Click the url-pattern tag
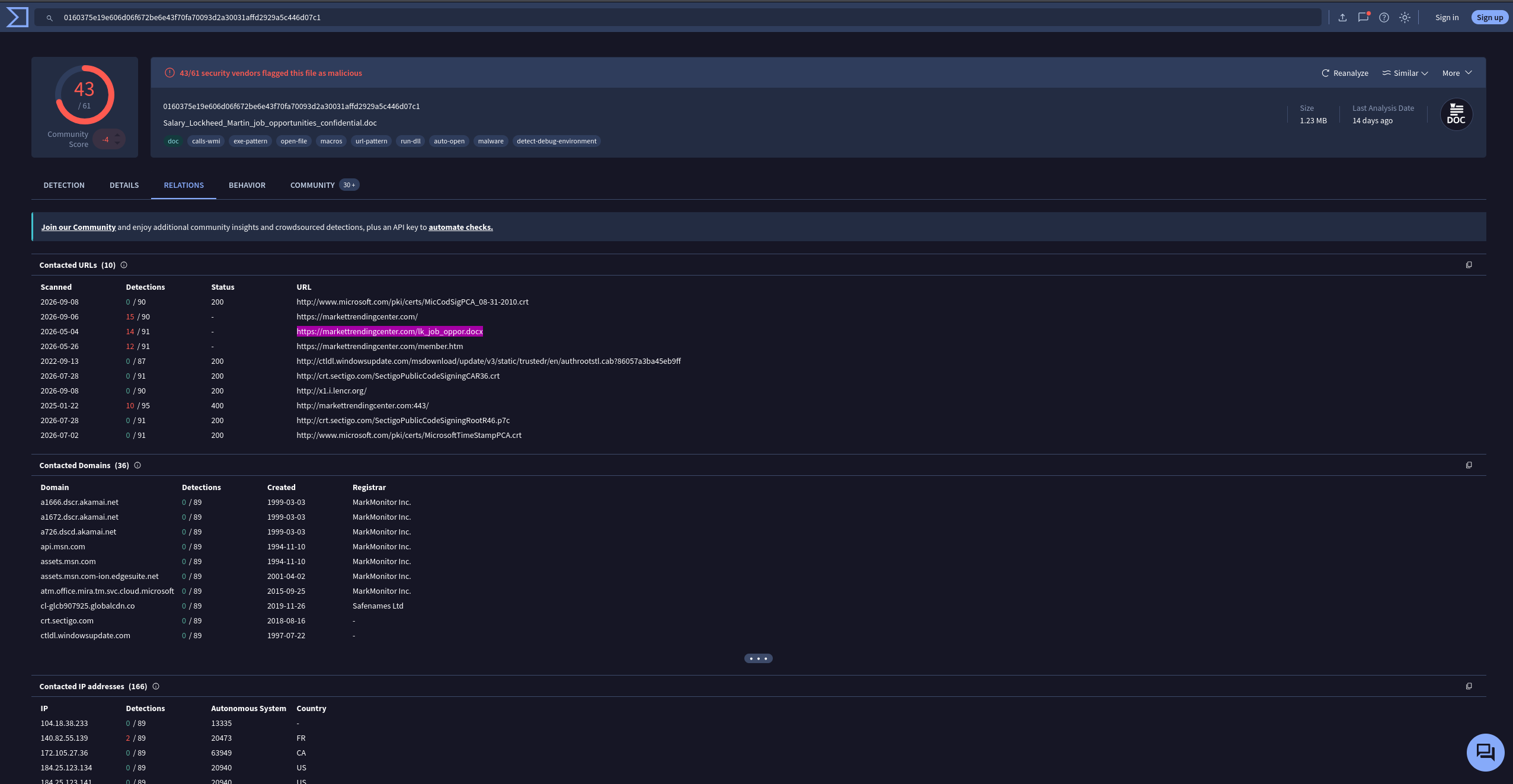 (x=371, y=141)
